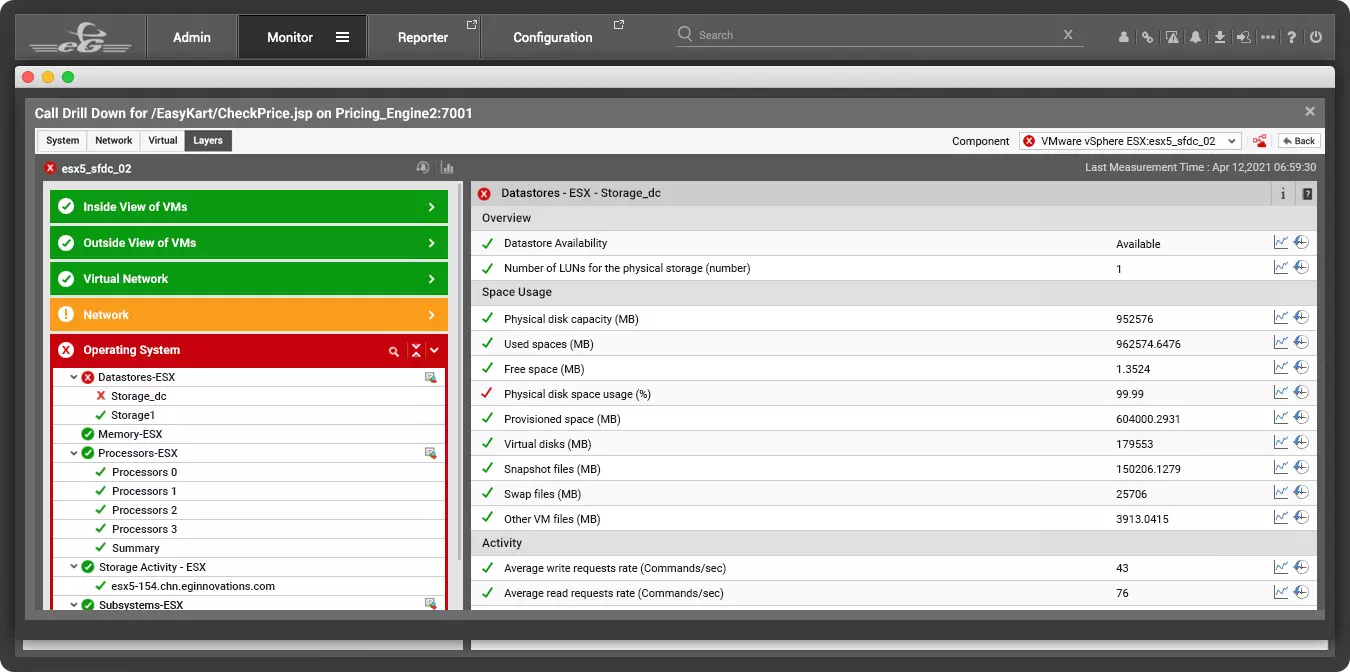Click the notification bell in top toolbar

tap(1196, 37)
